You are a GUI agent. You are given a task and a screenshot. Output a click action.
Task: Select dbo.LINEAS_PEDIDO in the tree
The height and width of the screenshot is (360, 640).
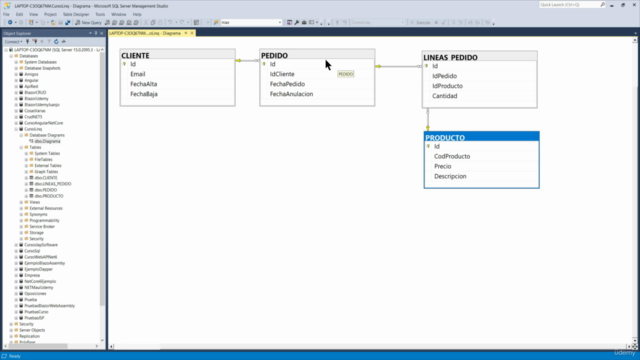[x=53, y=184]
